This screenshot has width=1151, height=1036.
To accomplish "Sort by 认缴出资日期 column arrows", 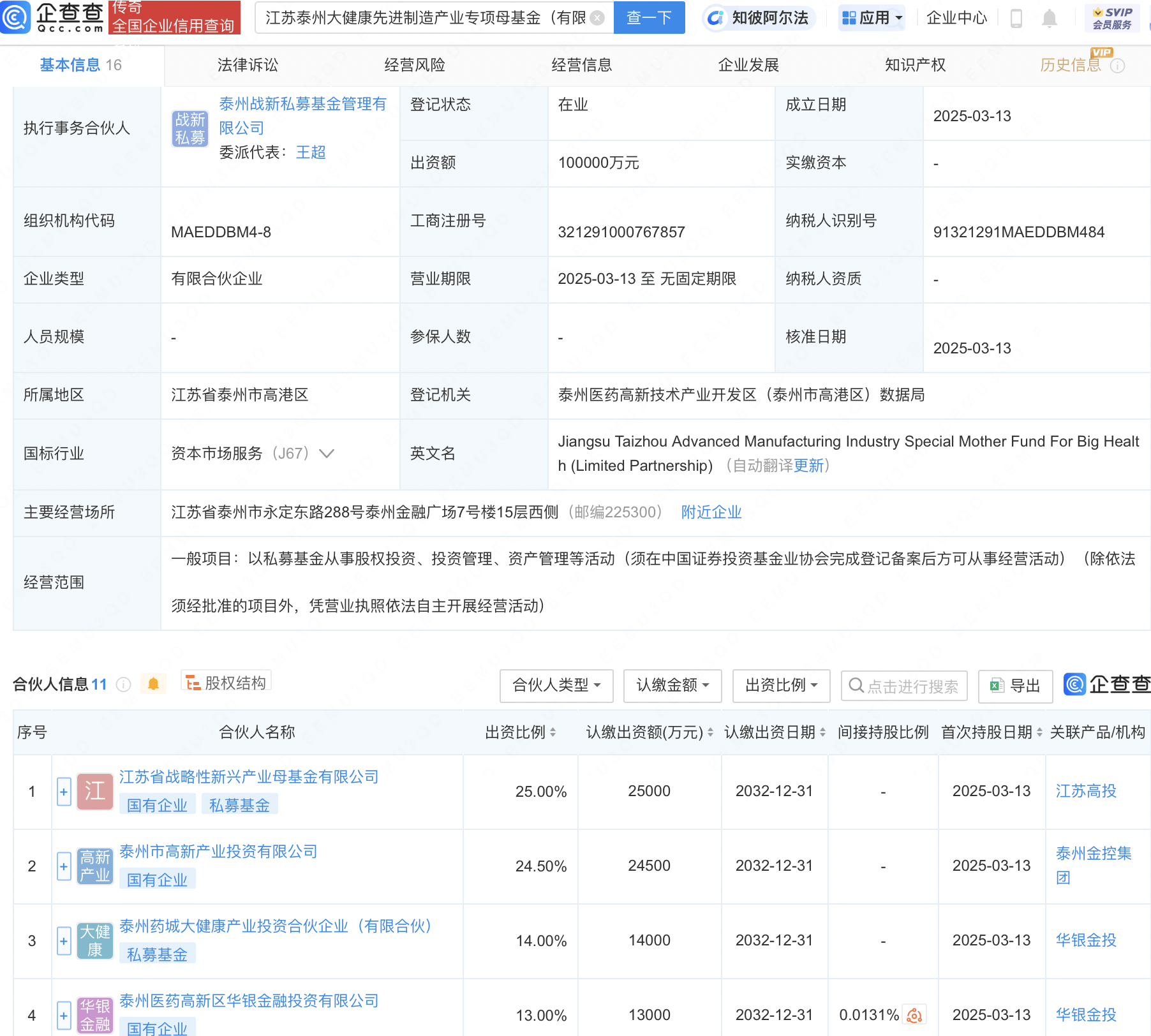I will 822,732.
